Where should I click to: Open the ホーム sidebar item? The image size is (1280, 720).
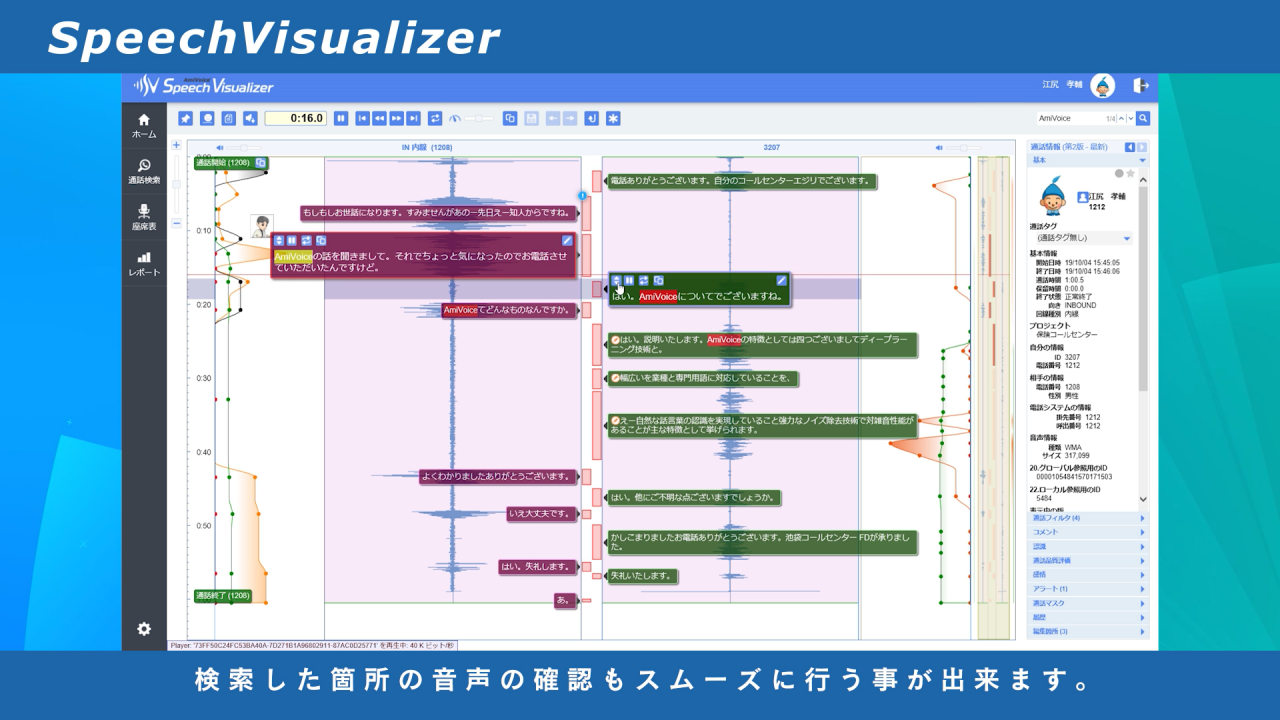click(x=144, y=125)
